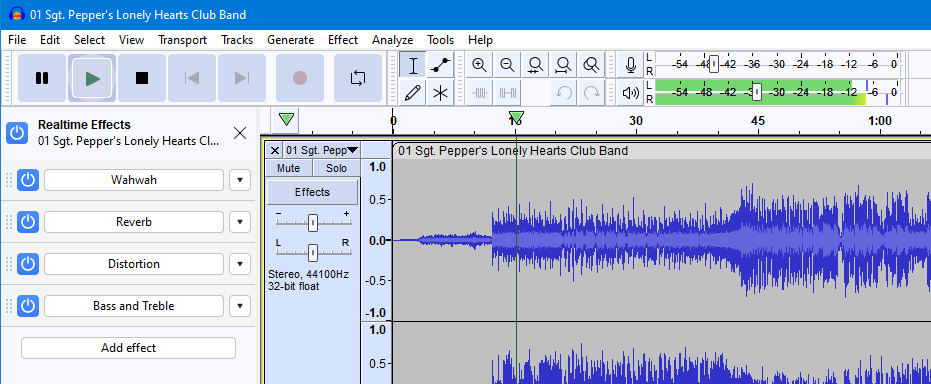
Task: Open the Edit menu
Action: click(x=50, y=40)
